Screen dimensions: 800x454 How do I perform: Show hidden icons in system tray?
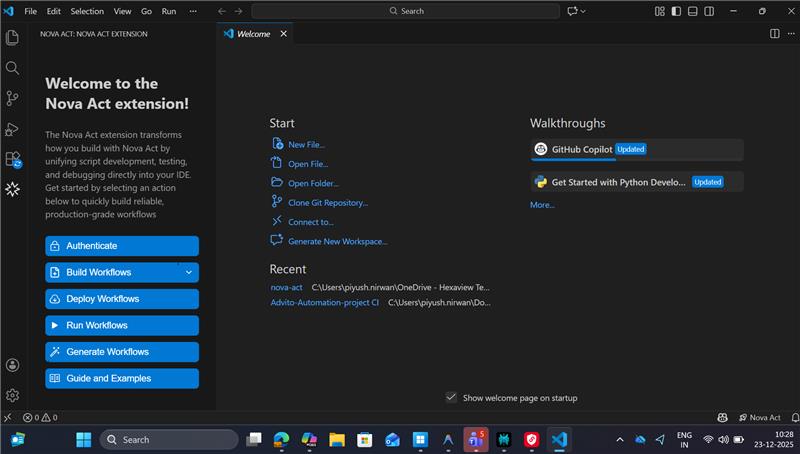tap(620, 440)
